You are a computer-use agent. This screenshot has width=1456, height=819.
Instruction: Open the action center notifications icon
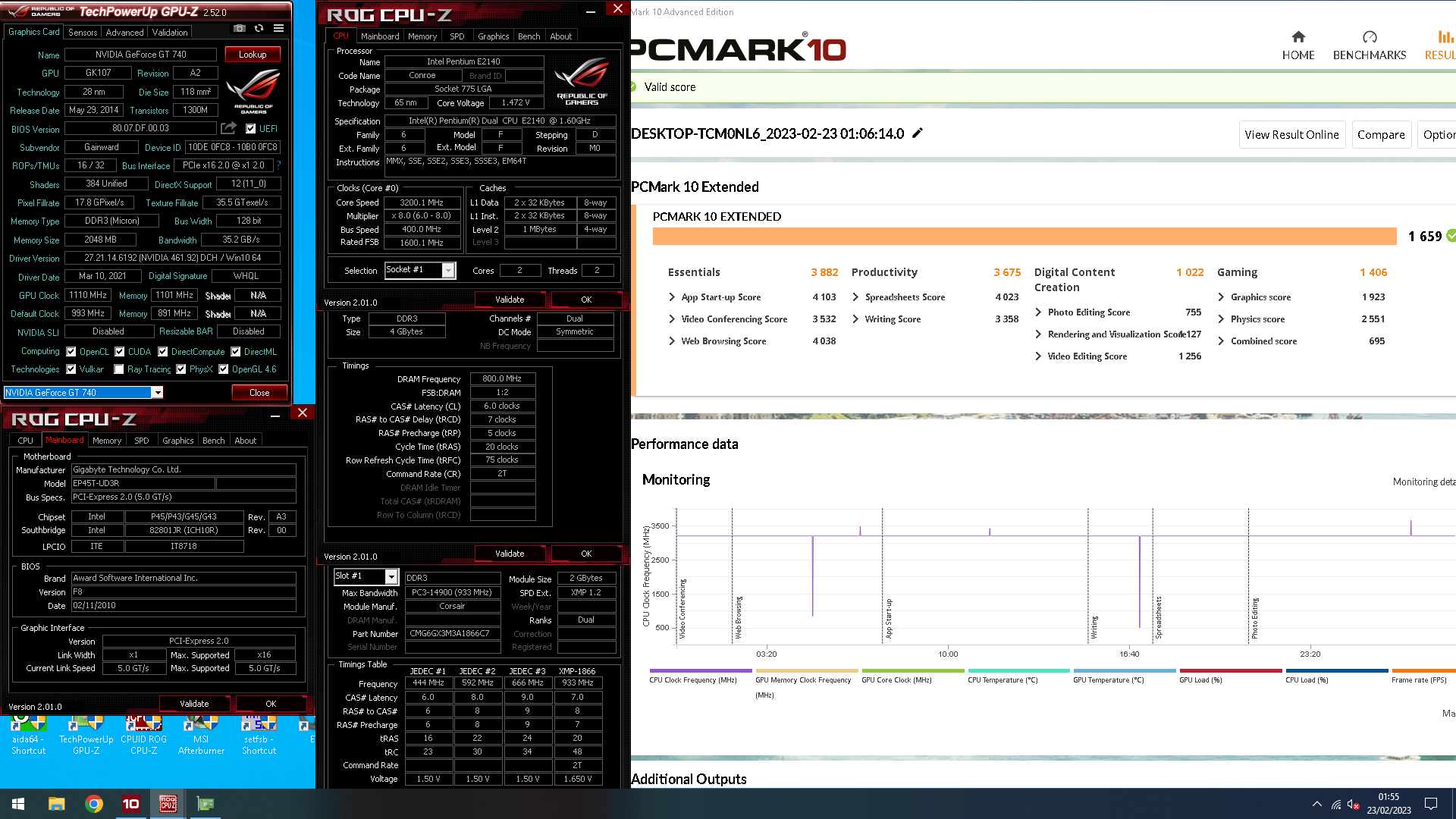pyautogui.click(x=1431, y=804)
